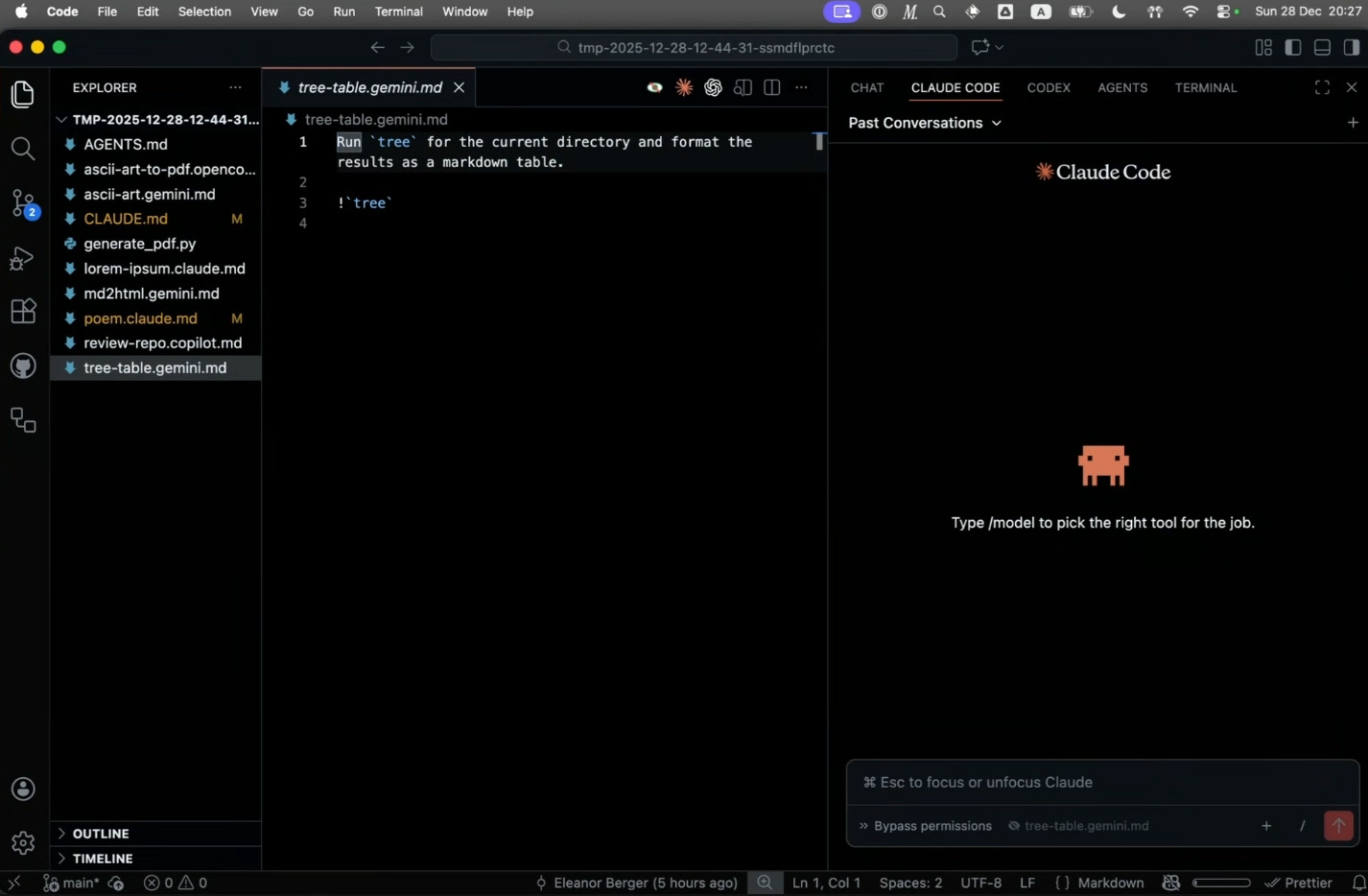Screen dimensions: 1368x896
Task: Send message with red arrow button
Action: [1338, 825]
